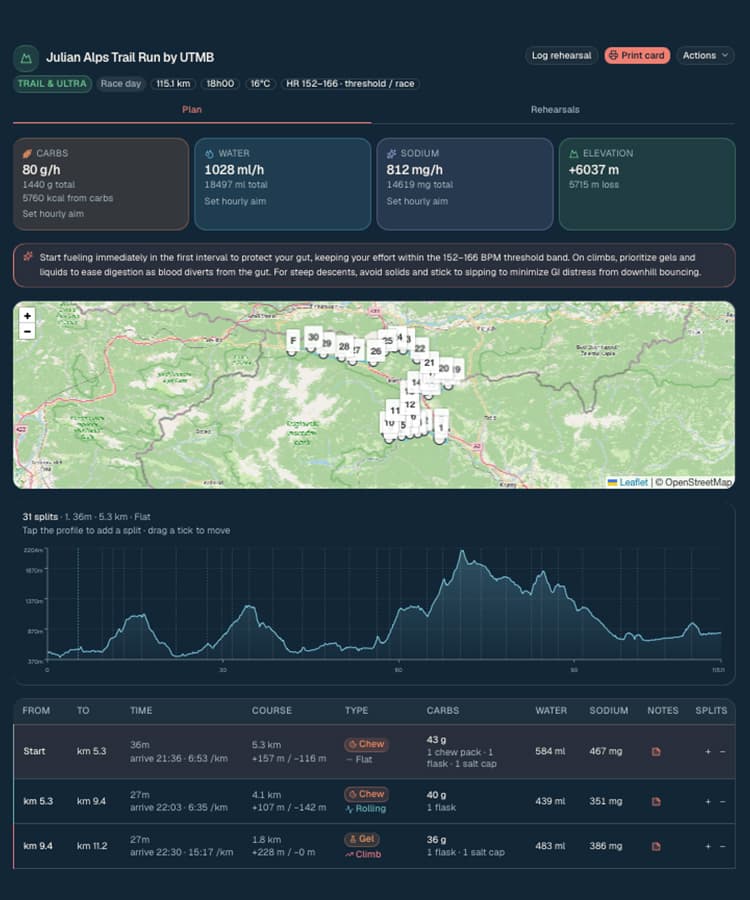The width and height of the screenshot is (750, 900).
Task: Click map marker 22
Action: click(x=420, y=348)
